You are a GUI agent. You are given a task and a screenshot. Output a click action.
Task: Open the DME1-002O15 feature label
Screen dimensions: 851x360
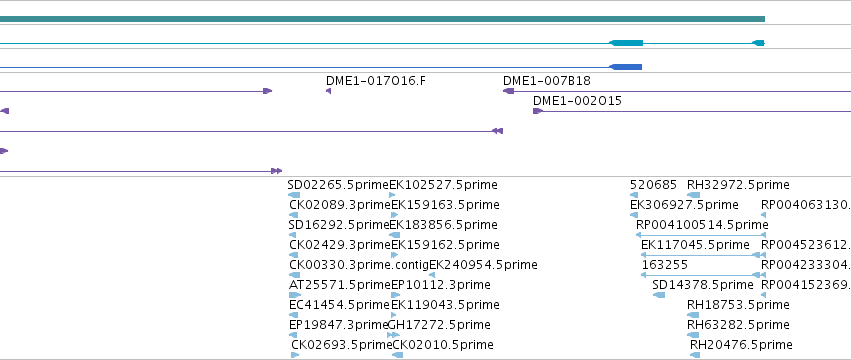[x=577, y=101]
